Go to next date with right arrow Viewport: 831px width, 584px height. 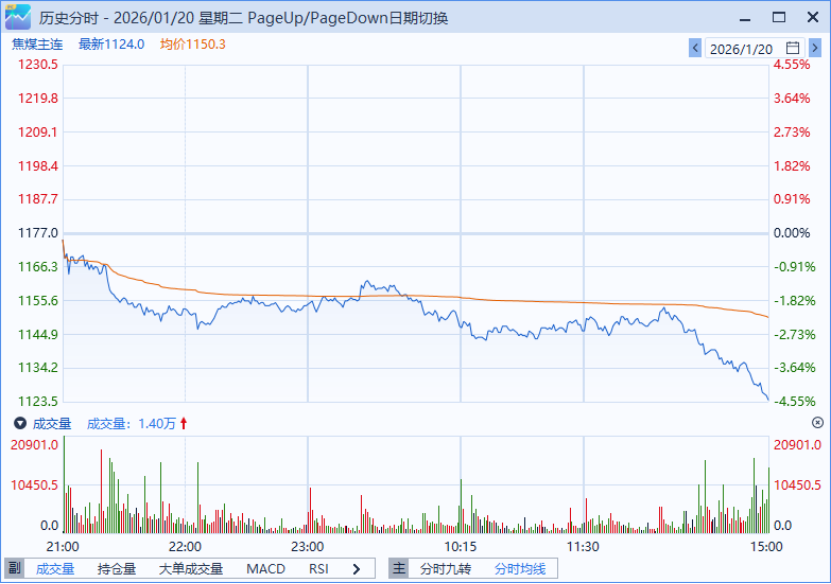click(x=813, y=47)
